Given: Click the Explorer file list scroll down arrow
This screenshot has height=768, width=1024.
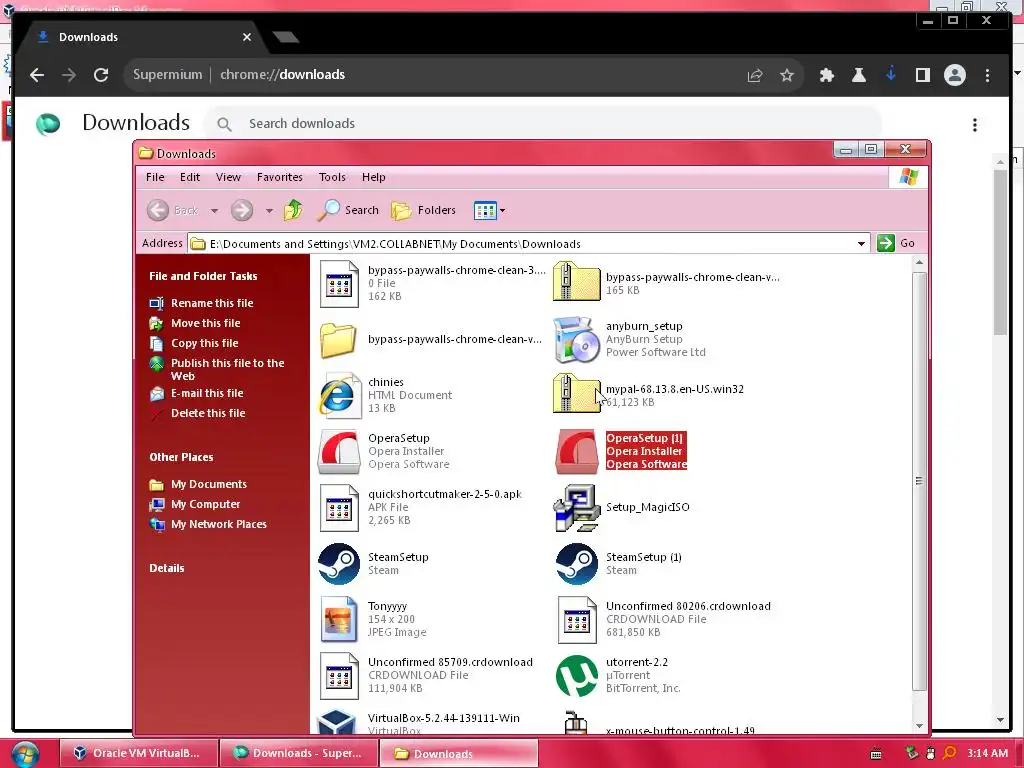Looking at the screenshot, I should [920, 726].
